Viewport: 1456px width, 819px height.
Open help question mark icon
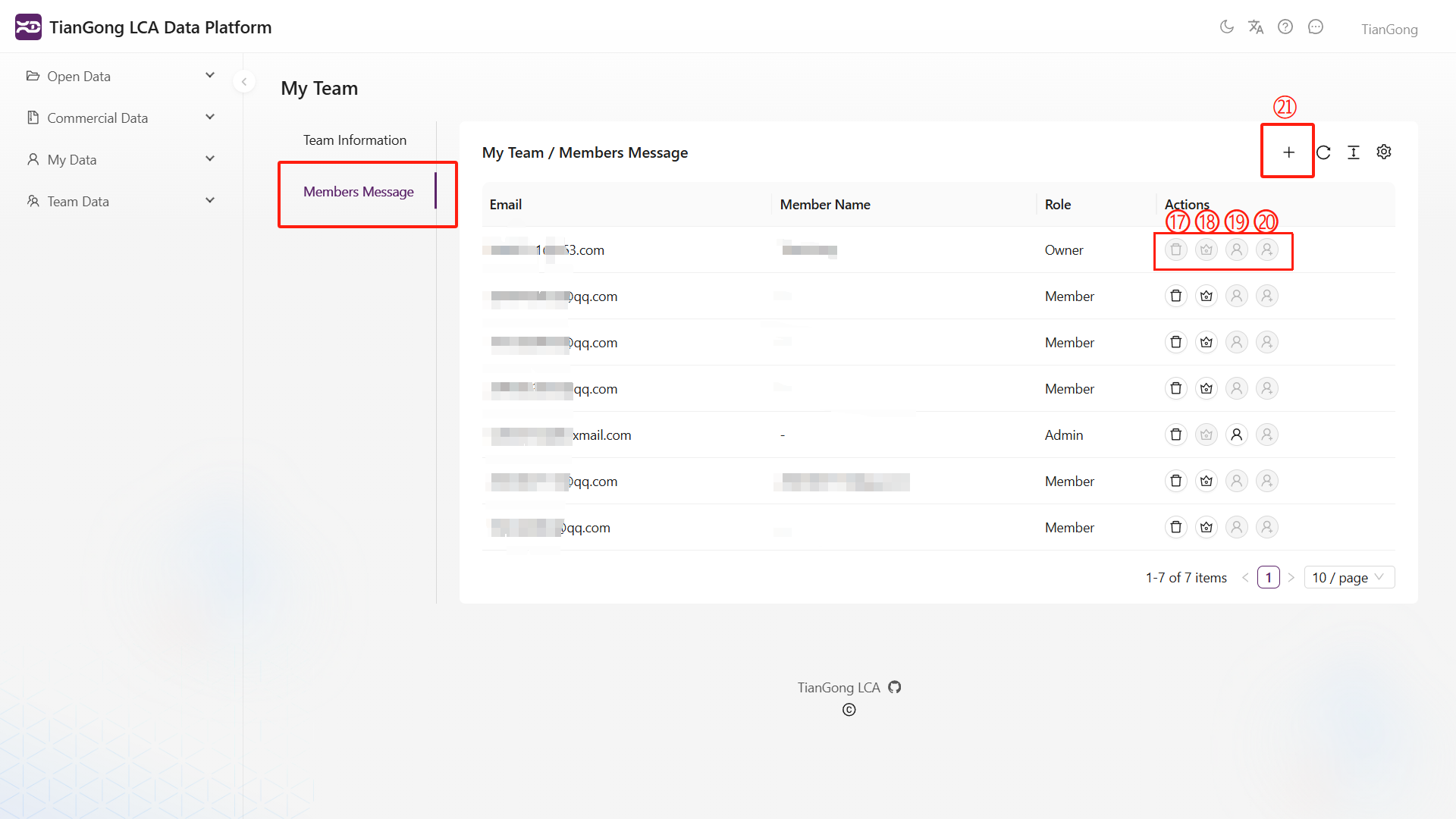click(x=1285, y=27)
